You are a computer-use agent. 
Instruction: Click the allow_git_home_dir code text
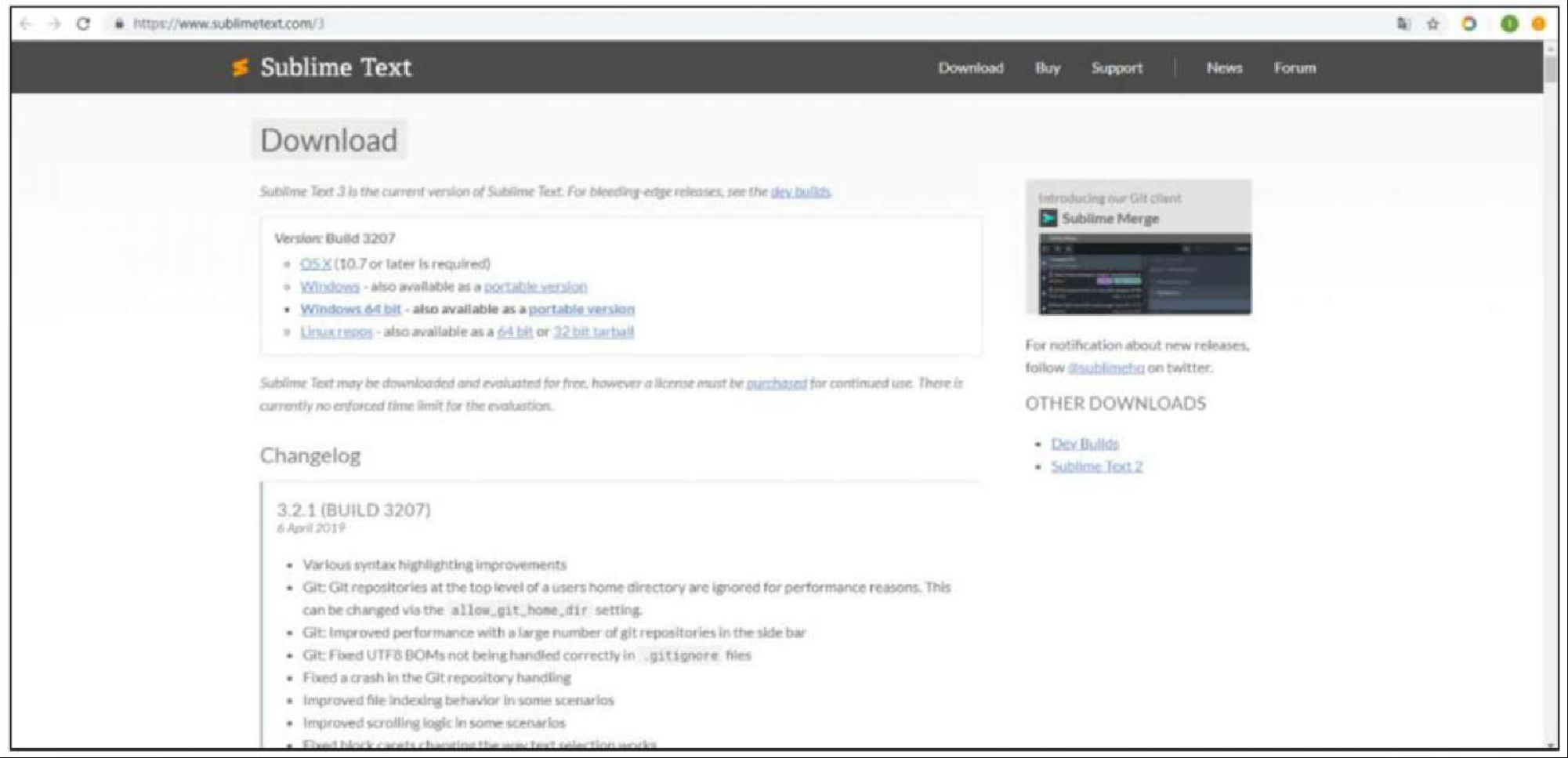pyautogui.click(x=519, y=610)
